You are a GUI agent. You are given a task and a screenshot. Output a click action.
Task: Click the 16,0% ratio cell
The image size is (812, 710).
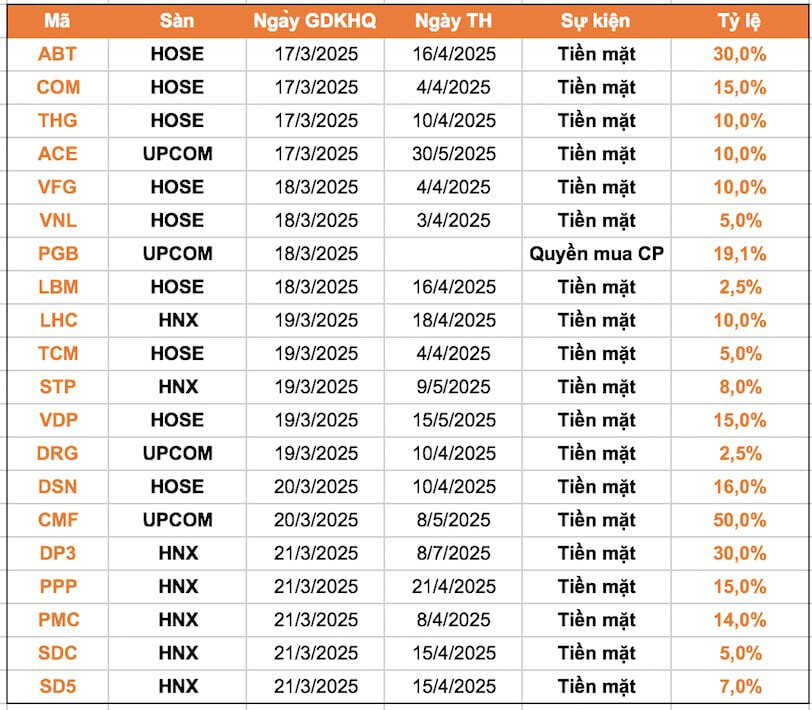tap(739, 487)
